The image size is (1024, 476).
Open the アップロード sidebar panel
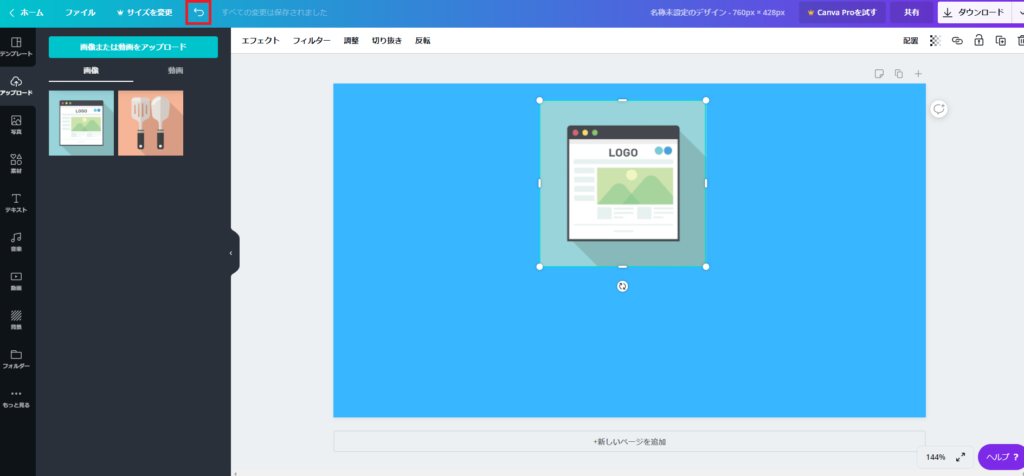(16, 86)
